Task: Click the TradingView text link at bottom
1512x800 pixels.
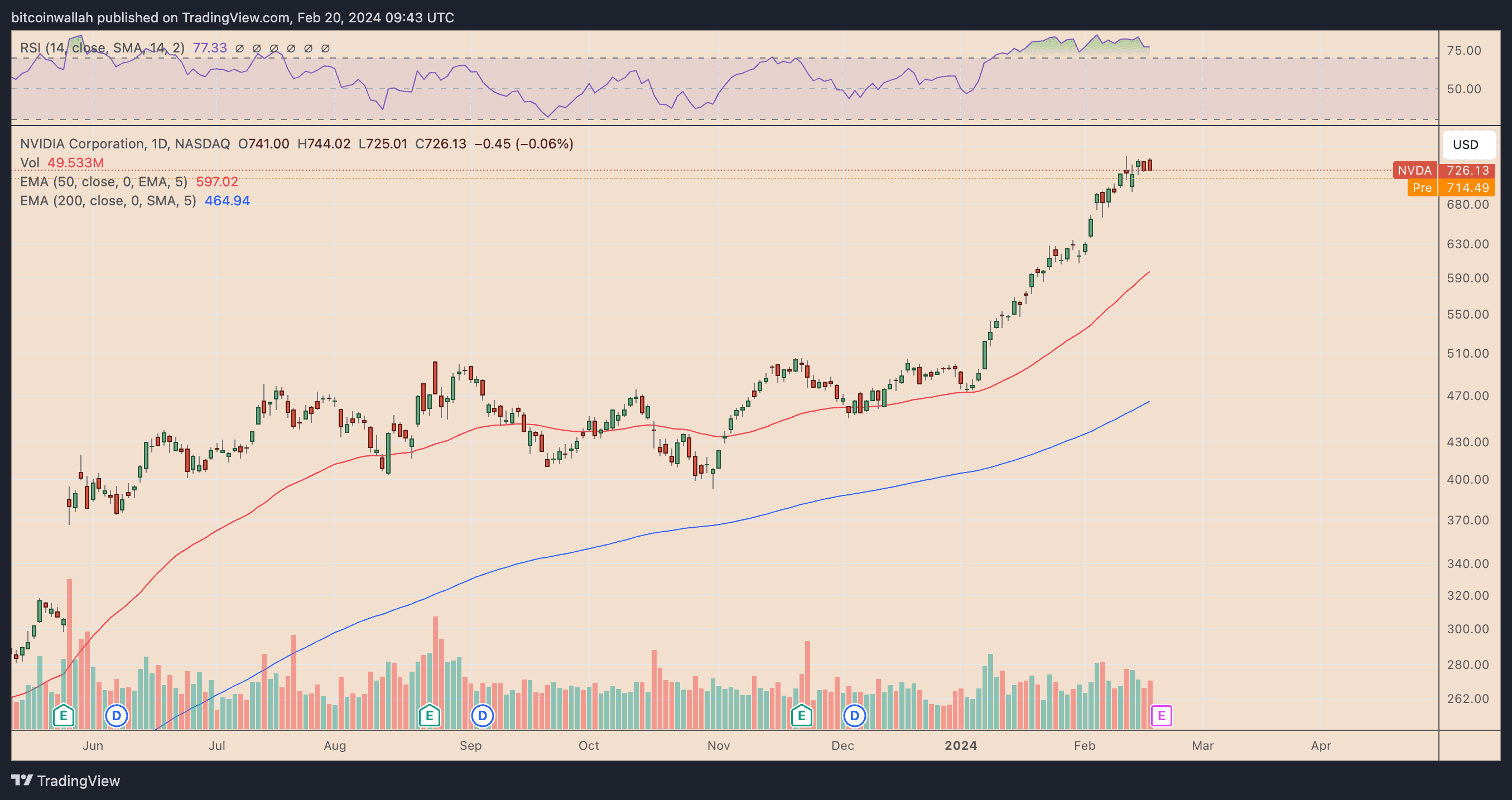Action: (79, 780)
